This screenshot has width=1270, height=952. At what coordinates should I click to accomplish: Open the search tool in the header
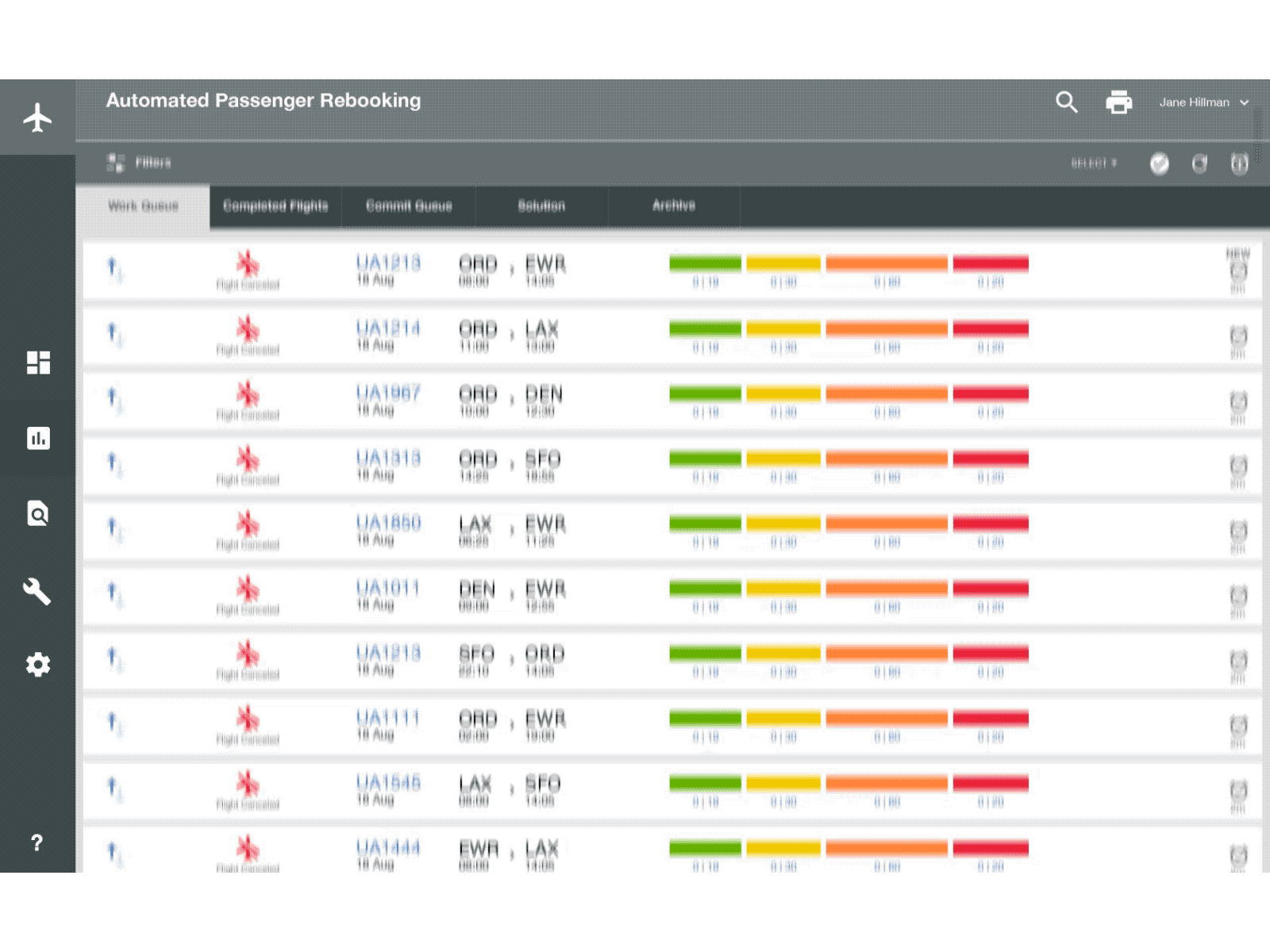(1067, 102)
